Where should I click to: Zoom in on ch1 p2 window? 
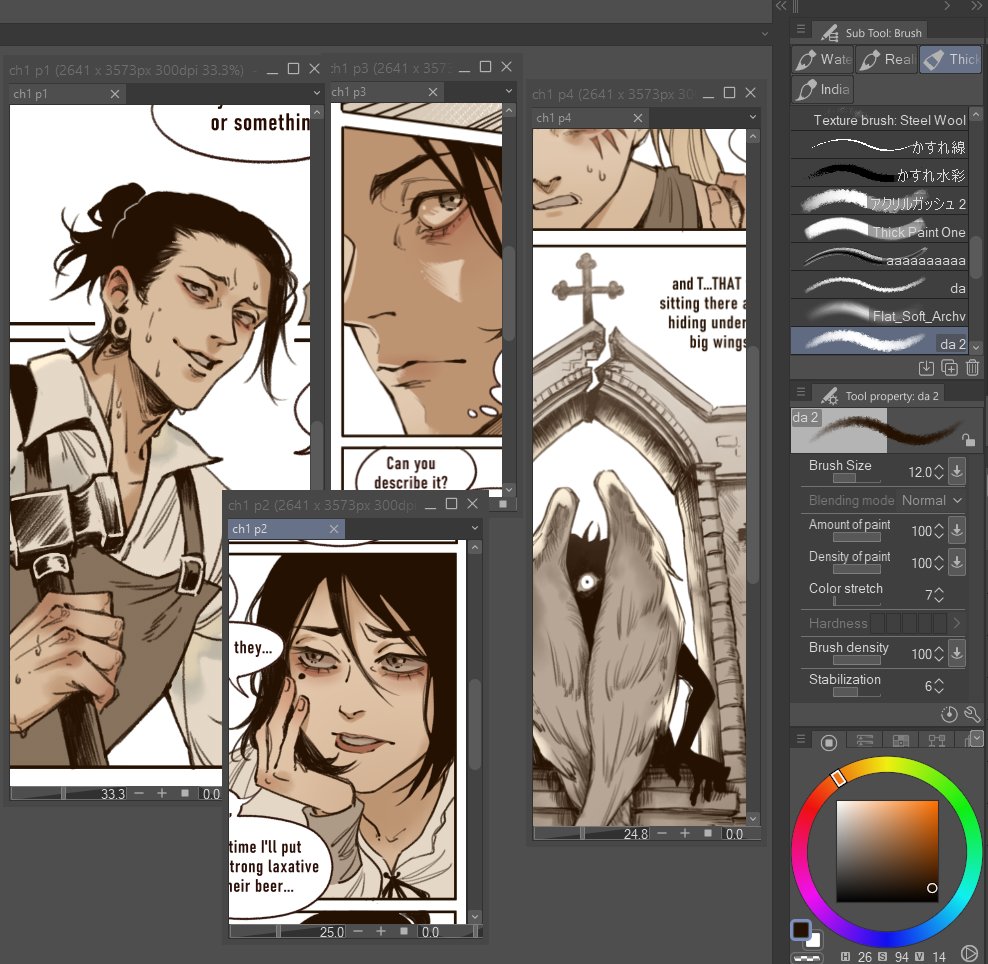pyautogui.click(x=381, y=931)
